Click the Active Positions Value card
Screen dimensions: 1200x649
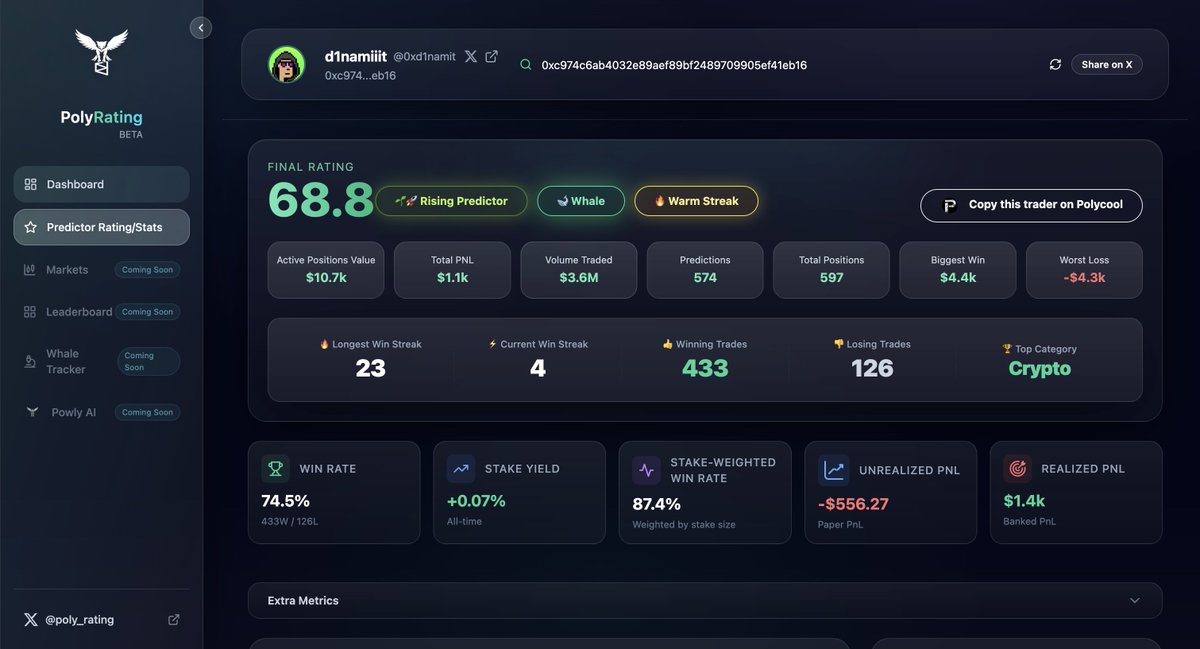[326, 270]
